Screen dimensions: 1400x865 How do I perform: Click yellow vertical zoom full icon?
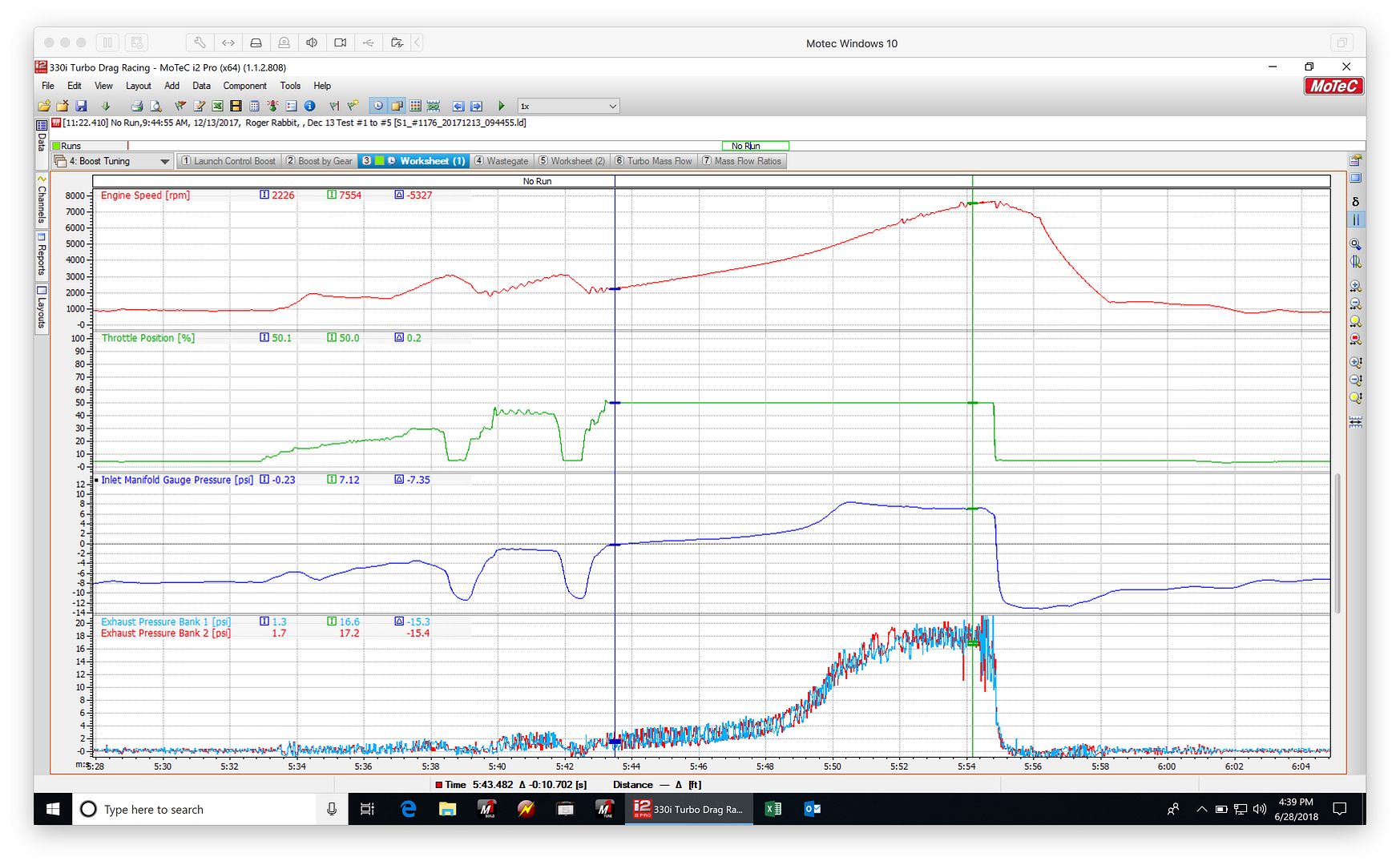click(x=1356, y=397)
